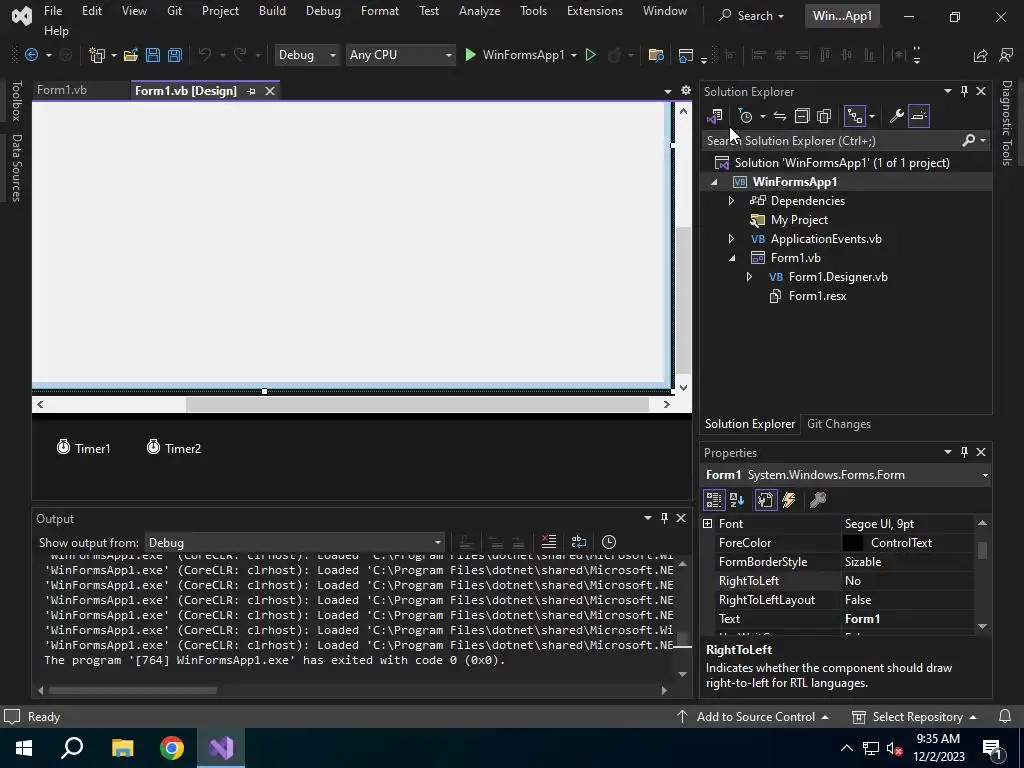Screen dimensions: 1024x768
Task: Select the Timer1 component
Action: (84, 448)
